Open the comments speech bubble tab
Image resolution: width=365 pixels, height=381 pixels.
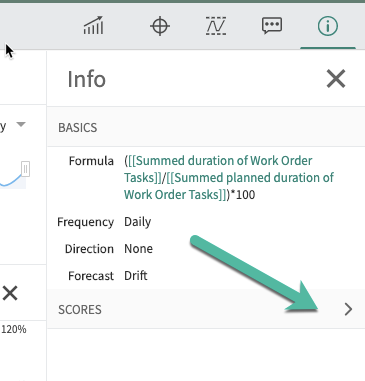(x=272, y=26)
